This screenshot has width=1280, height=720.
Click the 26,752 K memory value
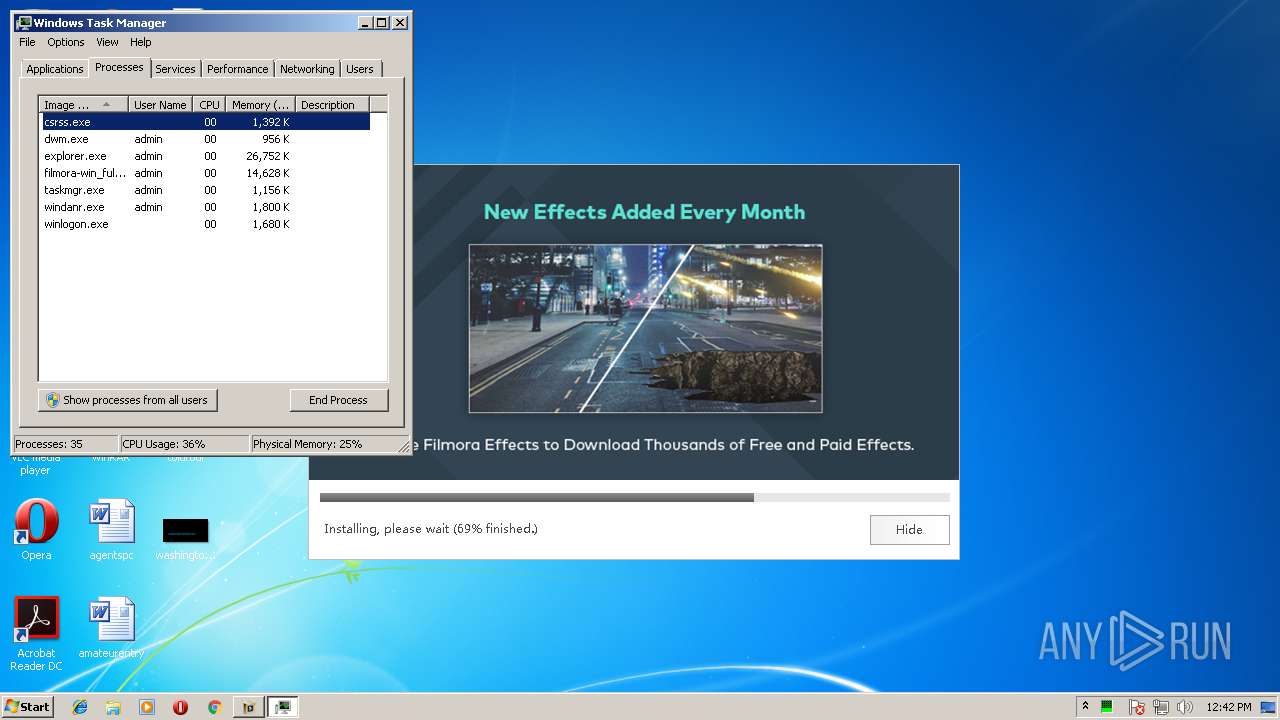[268, 156]
